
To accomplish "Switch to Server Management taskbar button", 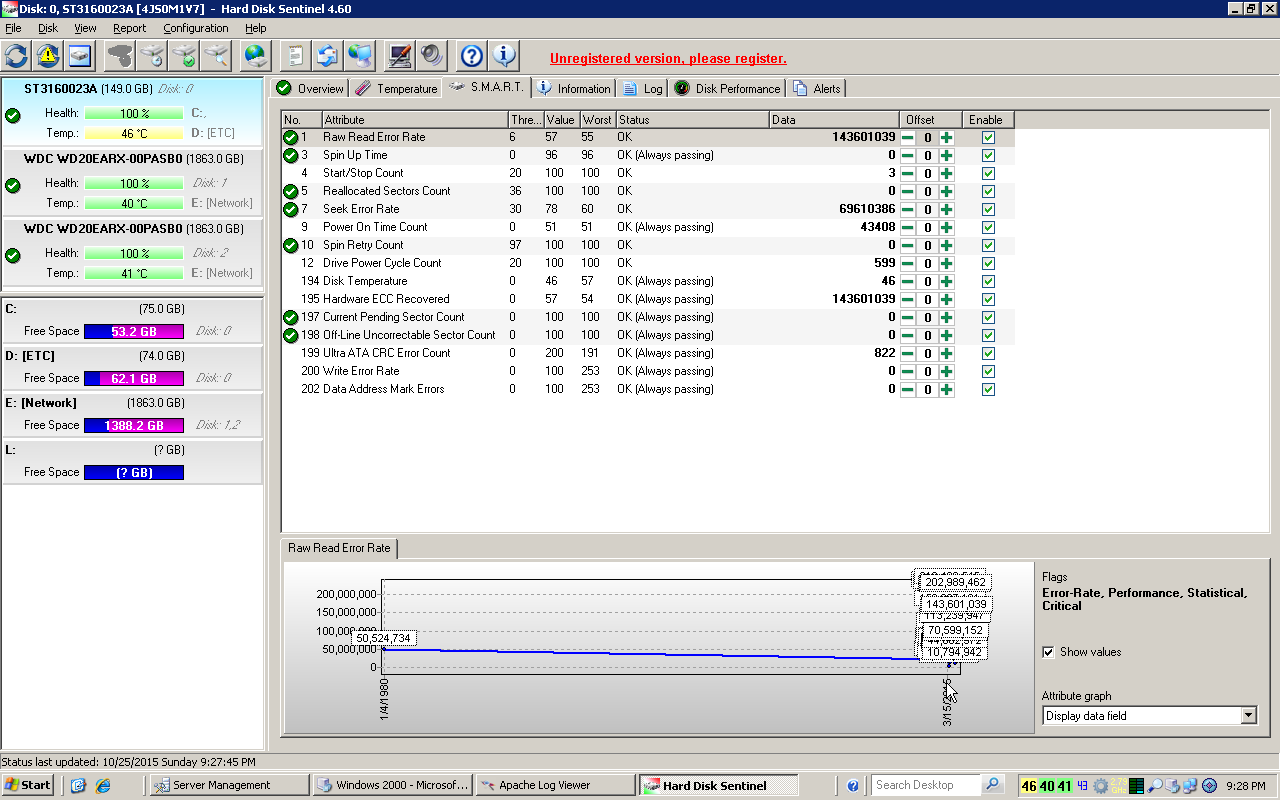I will pos(229,785).
